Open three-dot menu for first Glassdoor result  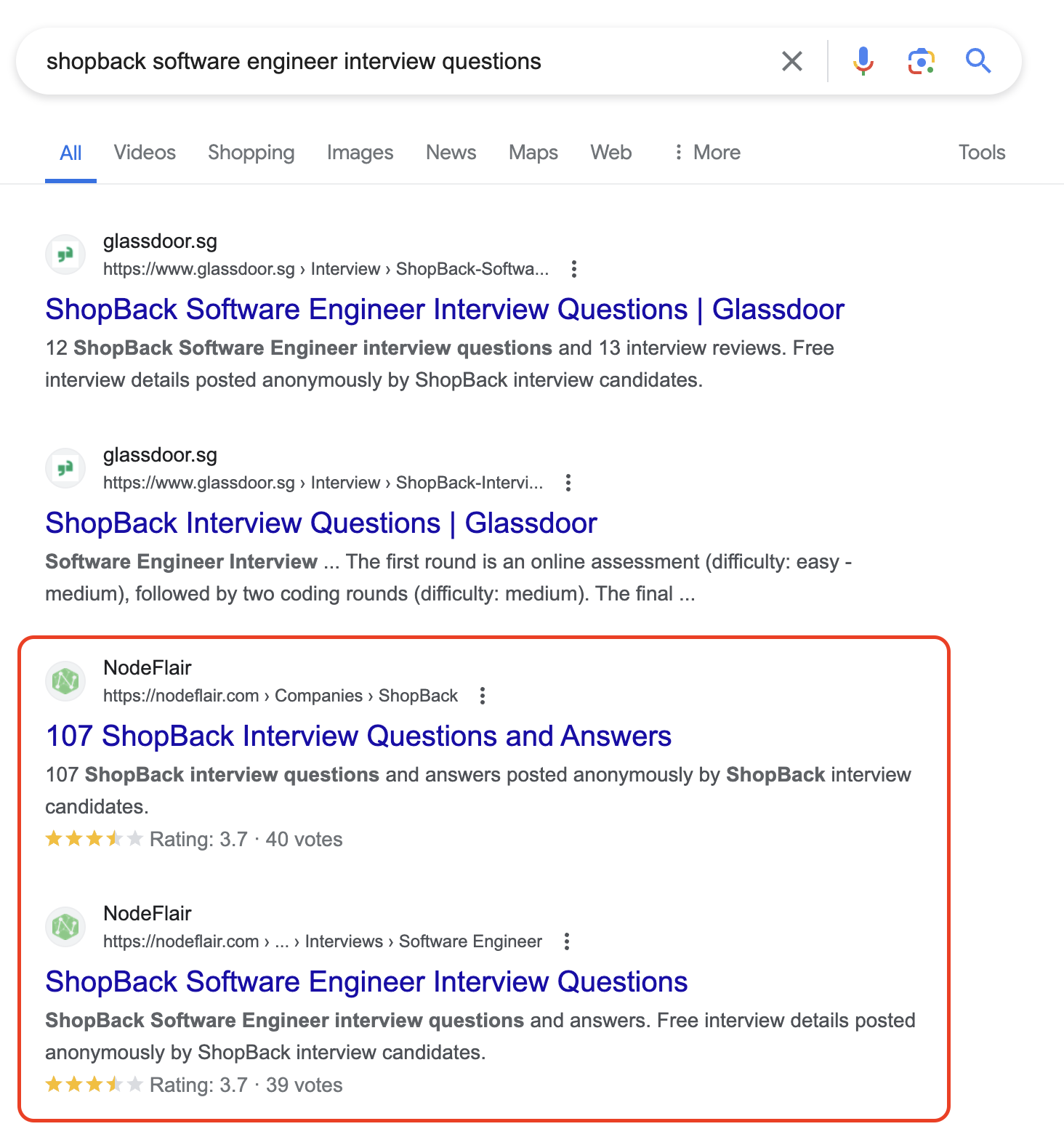[x=574, y=269]
